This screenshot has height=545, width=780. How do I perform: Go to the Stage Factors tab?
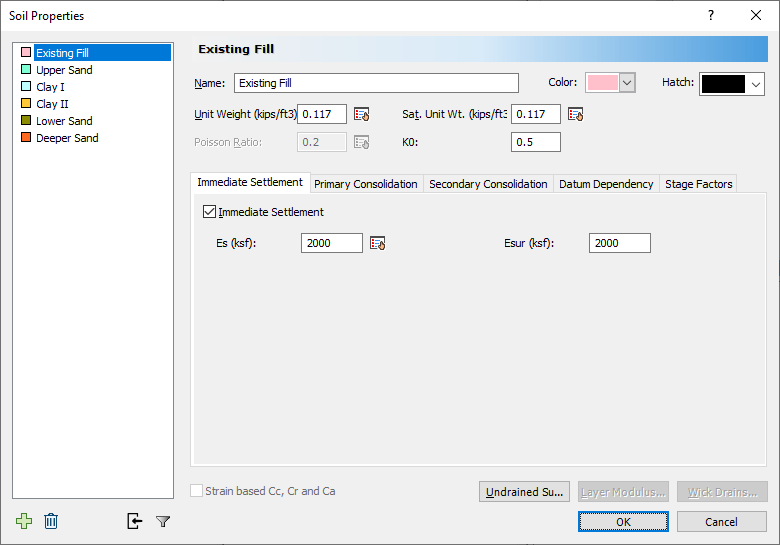[x=698, y=184]
